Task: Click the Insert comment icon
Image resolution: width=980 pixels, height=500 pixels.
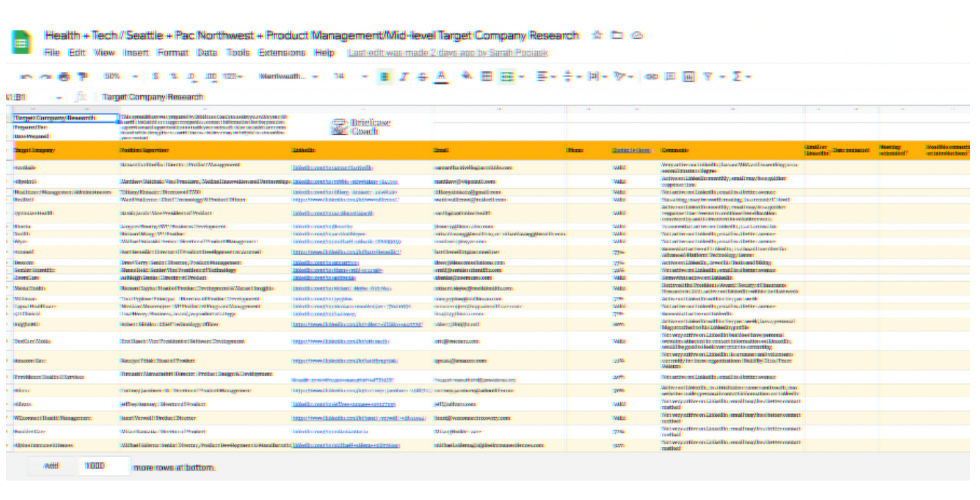Action: (670, 76)
